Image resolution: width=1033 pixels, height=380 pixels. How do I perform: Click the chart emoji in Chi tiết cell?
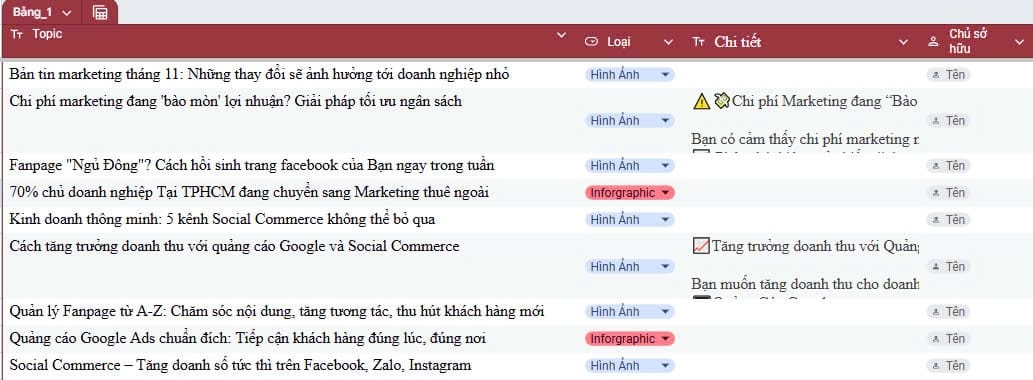point(701,246)
